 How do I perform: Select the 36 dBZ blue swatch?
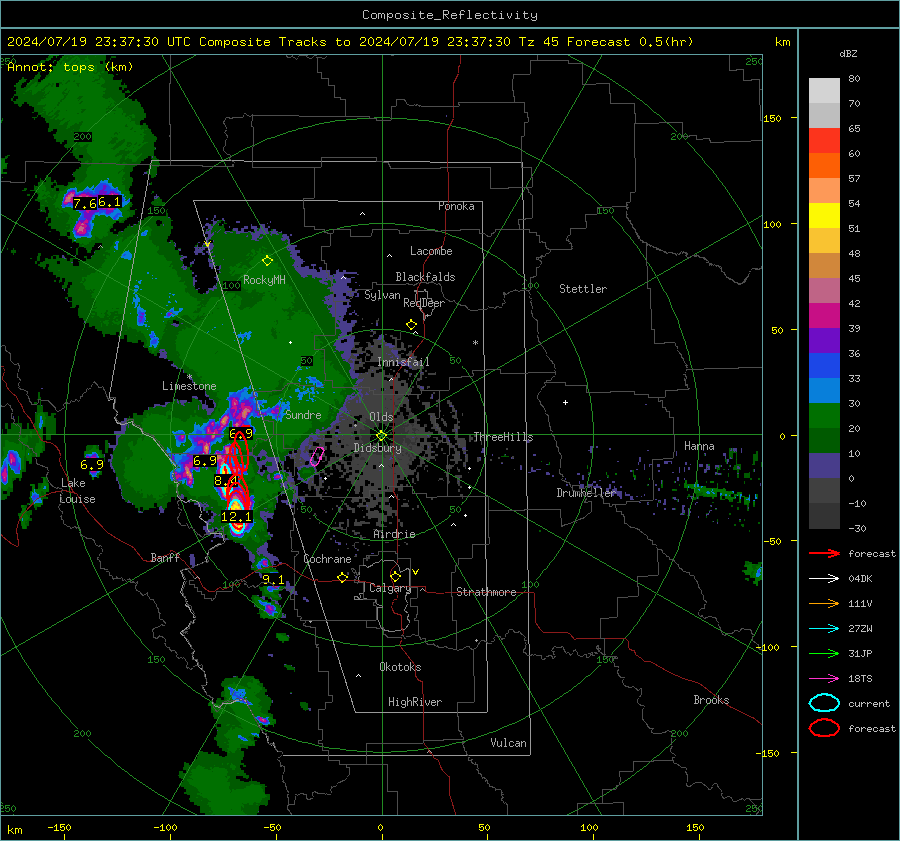[x=824, y=365]
